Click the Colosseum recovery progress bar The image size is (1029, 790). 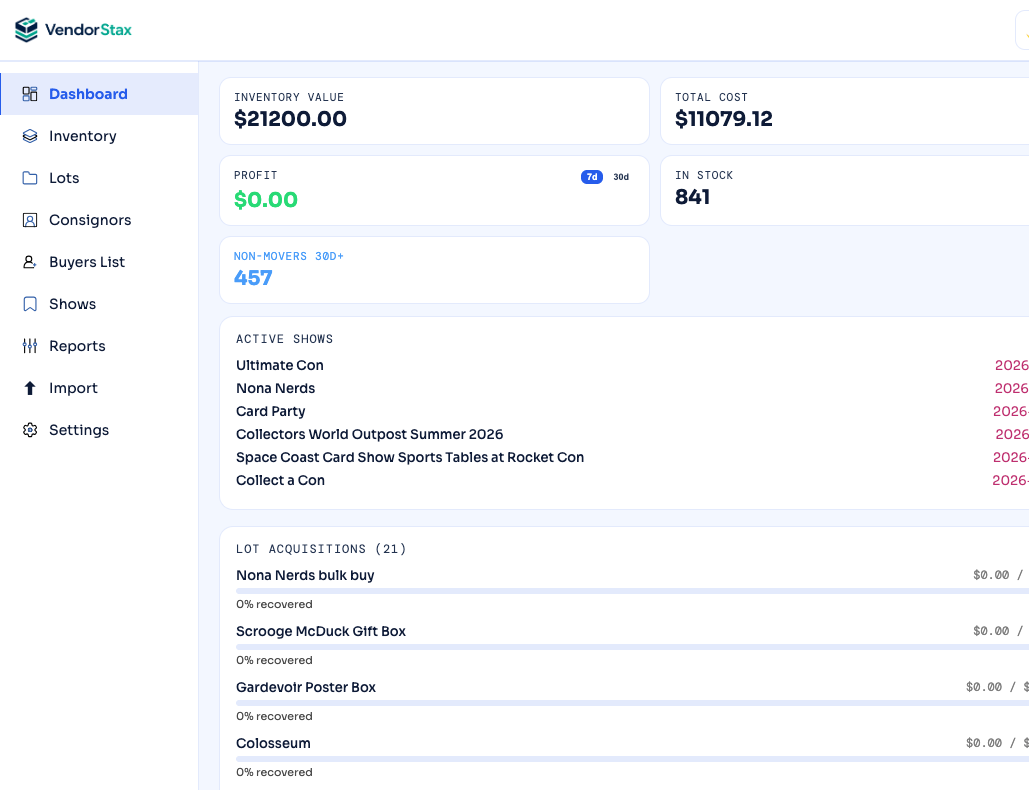[x=633, y=759]
